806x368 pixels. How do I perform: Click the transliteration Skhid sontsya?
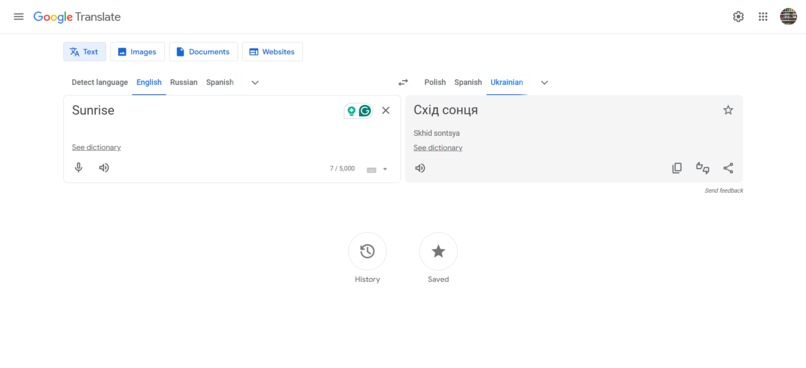click(436, 133)
